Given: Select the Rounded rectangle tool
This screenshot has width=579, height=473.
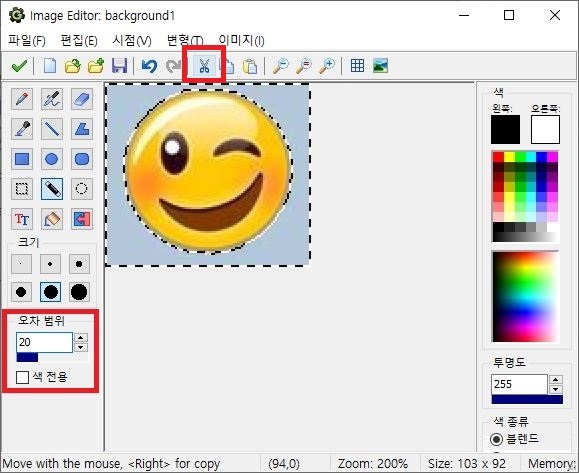Looking at the screenshot, I should [82, 159].
